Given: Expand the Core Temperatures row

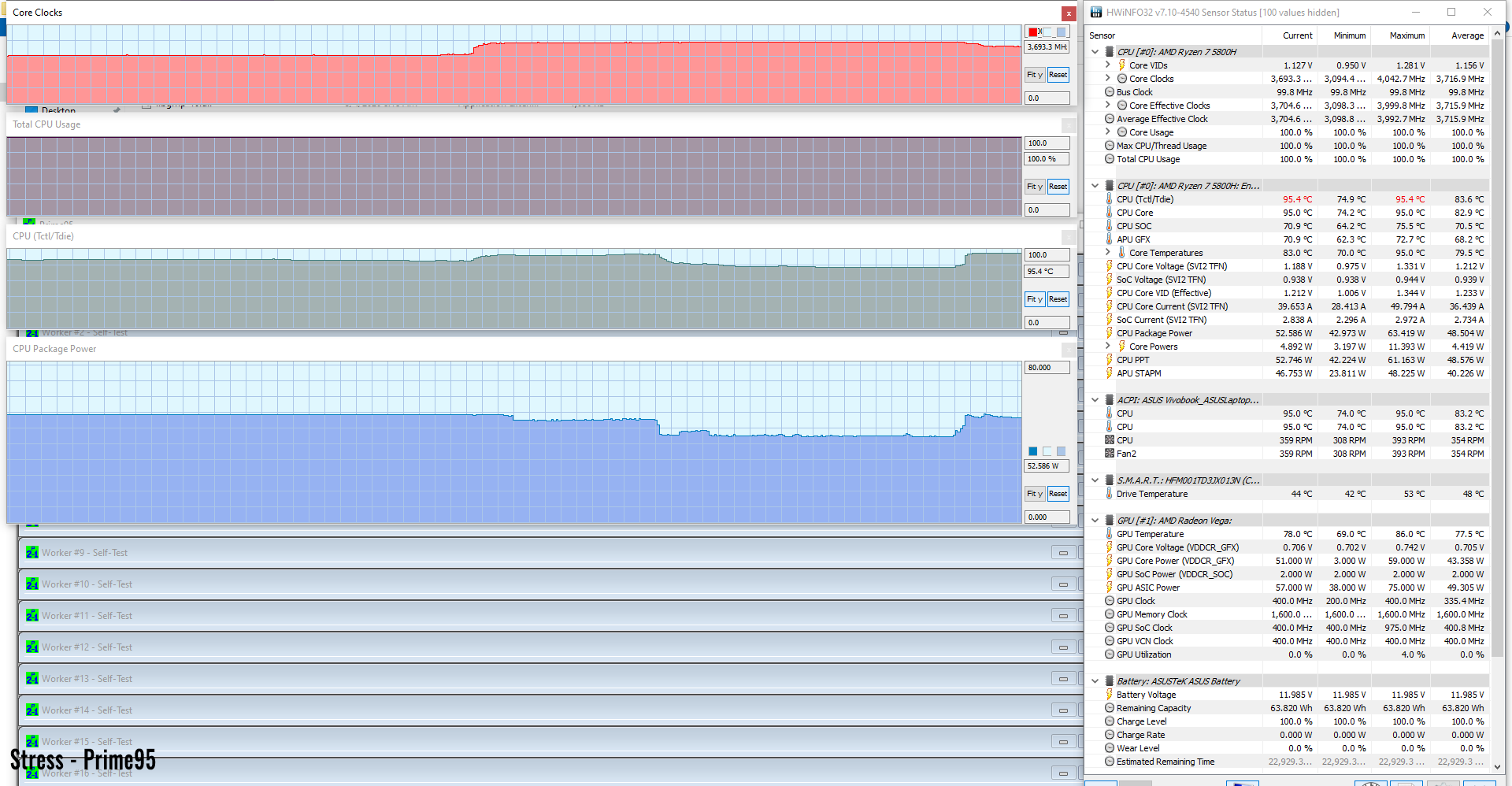Looking at the screenshot, I should coord(1107,253).
